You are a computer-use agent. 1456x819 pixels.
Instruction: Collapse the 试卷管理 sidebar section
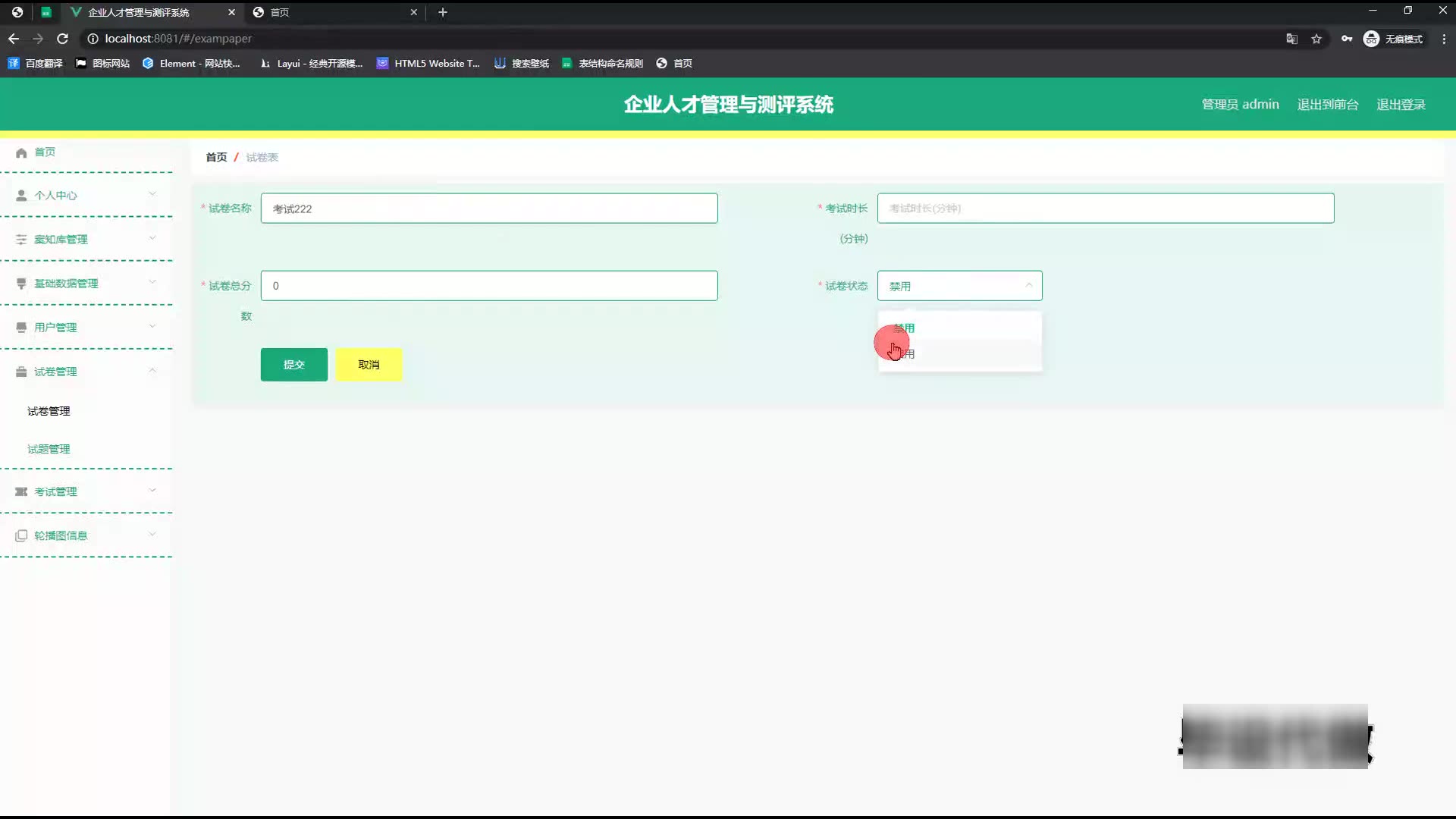coord(152,371)
